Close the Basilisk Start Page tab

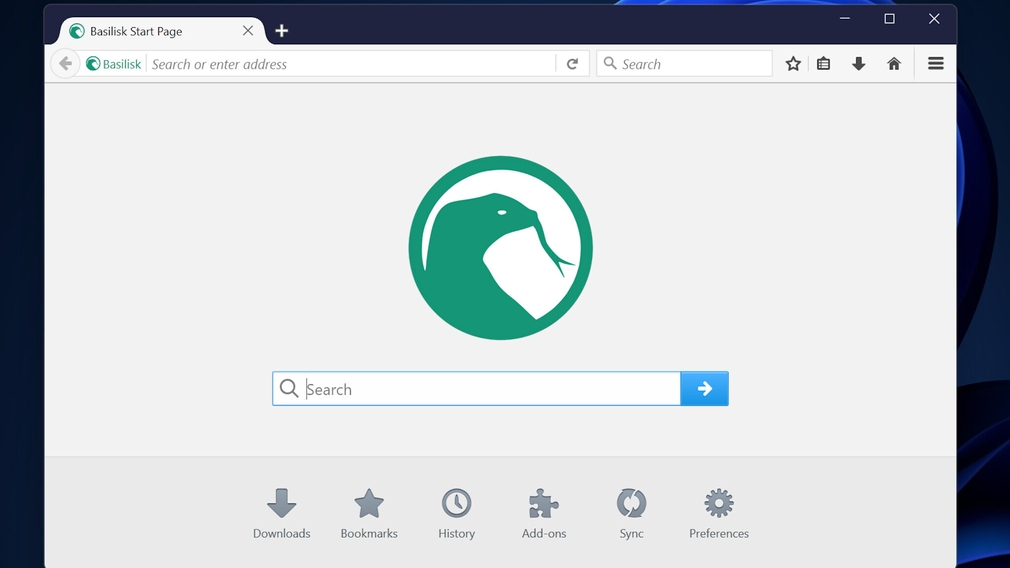coord(247,30)
